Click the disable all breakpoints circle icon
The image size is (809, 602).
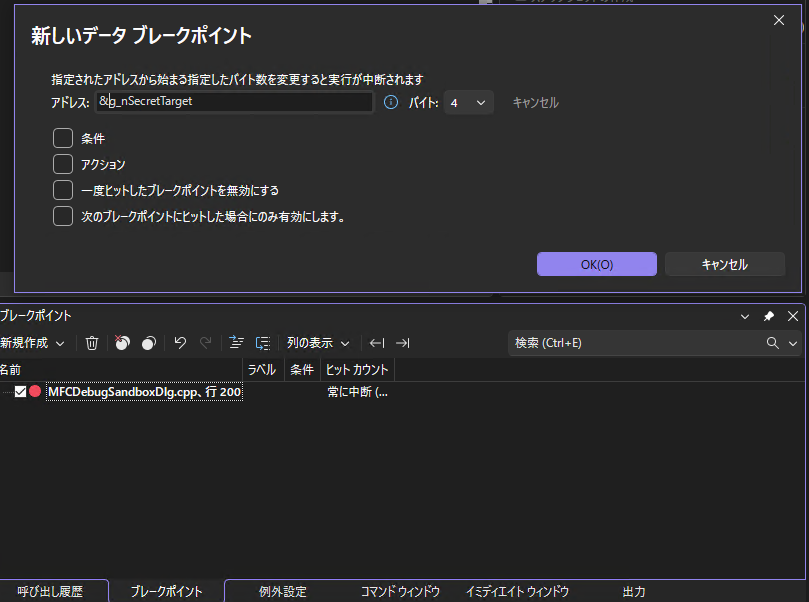(x=148, y=343)
